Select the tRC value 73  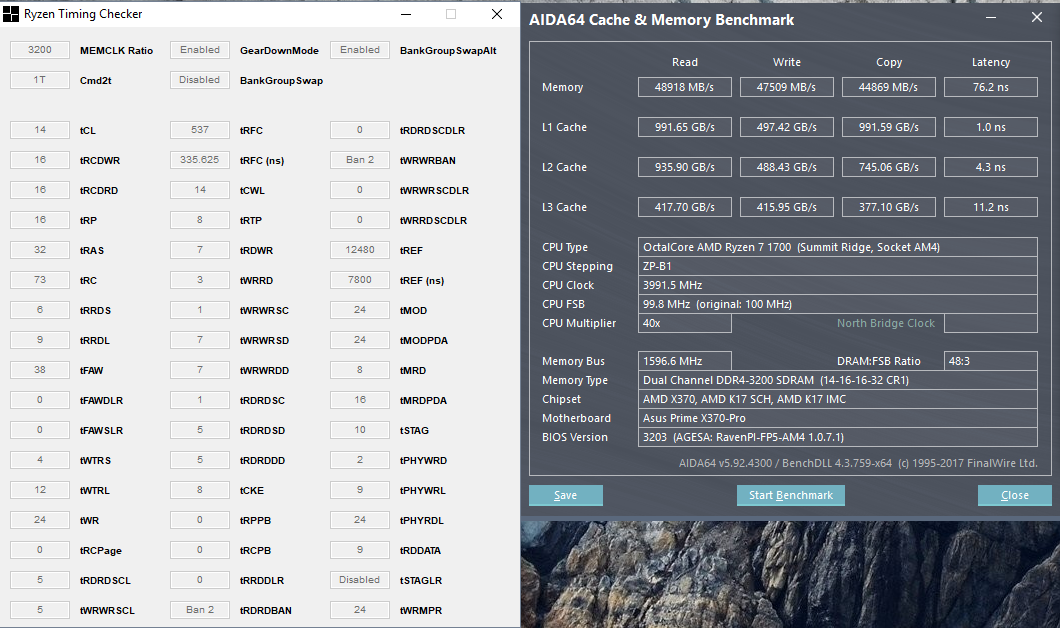(40, 280)
